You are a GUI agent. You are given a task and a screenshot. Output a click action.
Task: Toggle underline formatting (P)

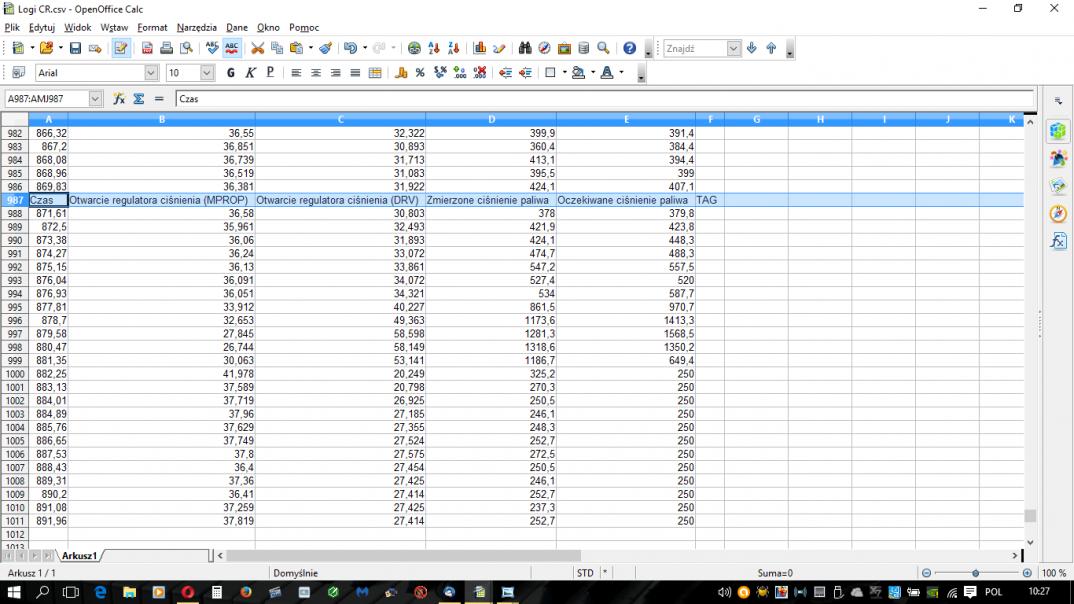[x=270, y=73]
